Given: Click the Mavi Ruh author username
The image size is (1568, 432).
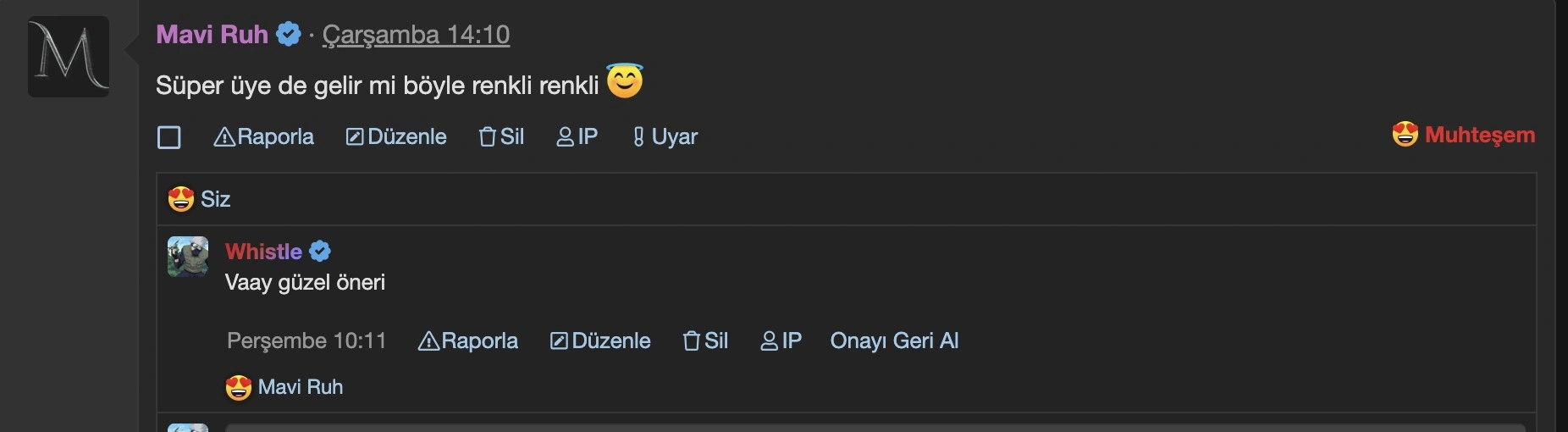Looking at the screenshot, I should coord(212,35).
